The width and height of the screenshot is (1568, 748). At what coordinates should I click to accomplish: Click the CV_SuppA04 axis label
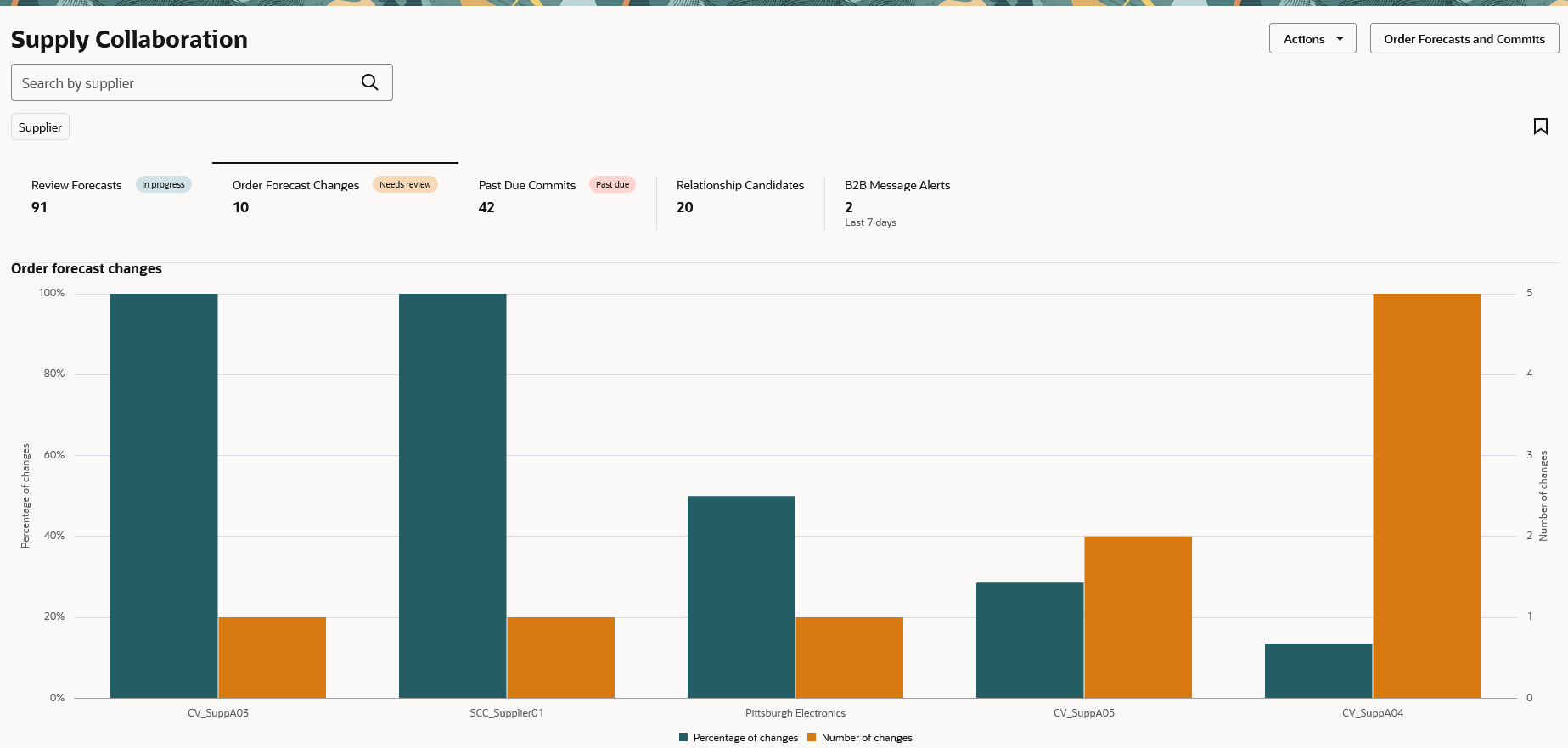(x=1373, y=713)
